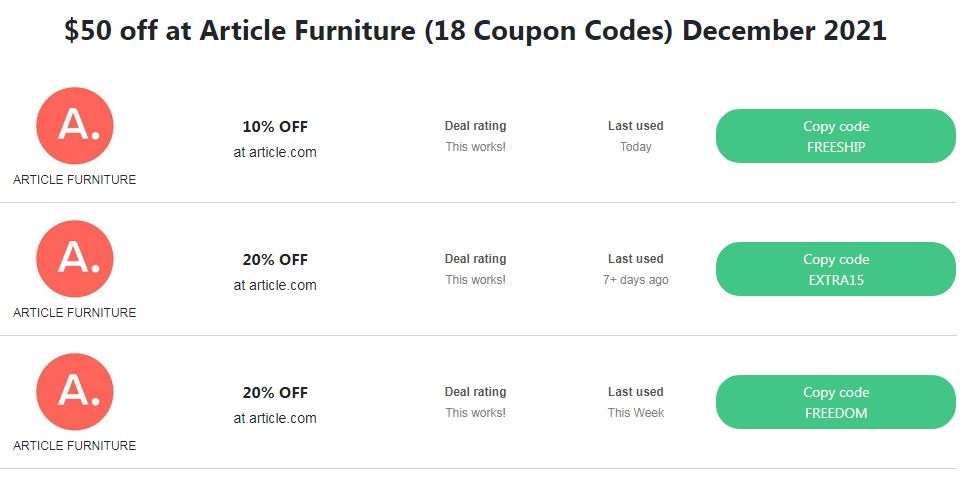The width and height of the screenshot is (979, 478).
Task: Copy the FREESHIP coupon code
Action: tap(835, 136)
